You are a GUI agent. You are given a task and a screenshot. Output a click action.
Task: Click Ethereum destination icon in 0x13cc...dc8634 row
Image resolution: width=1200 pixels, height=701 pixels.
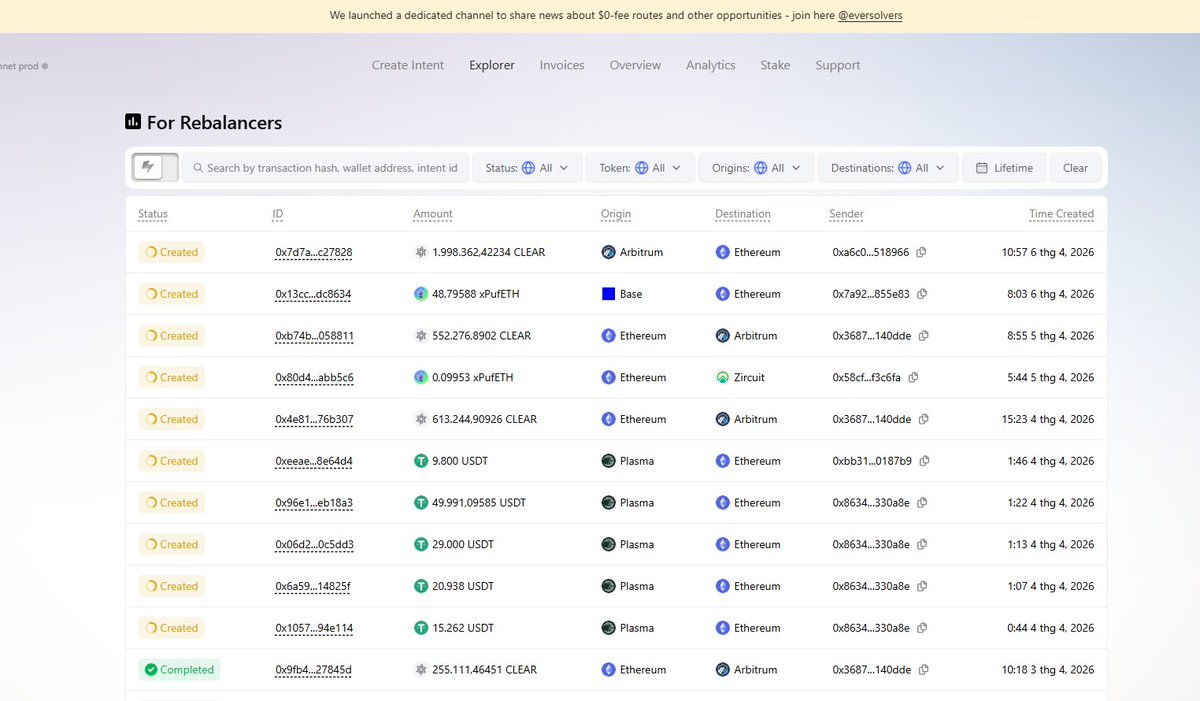(x=722, y=294)
